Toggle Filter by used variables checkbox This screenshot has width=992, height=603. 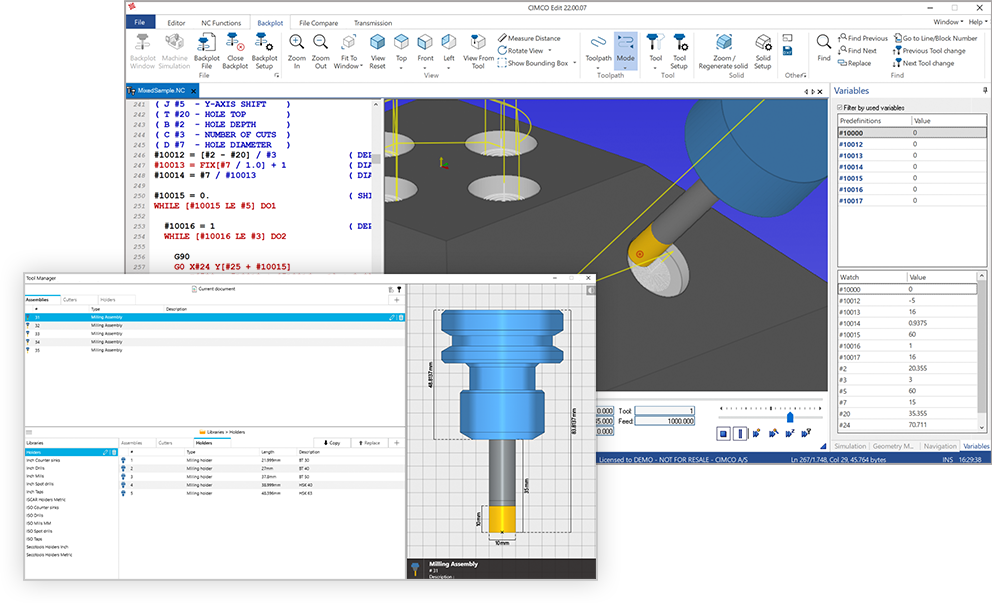pyautogui.click(x=840, y=108)
